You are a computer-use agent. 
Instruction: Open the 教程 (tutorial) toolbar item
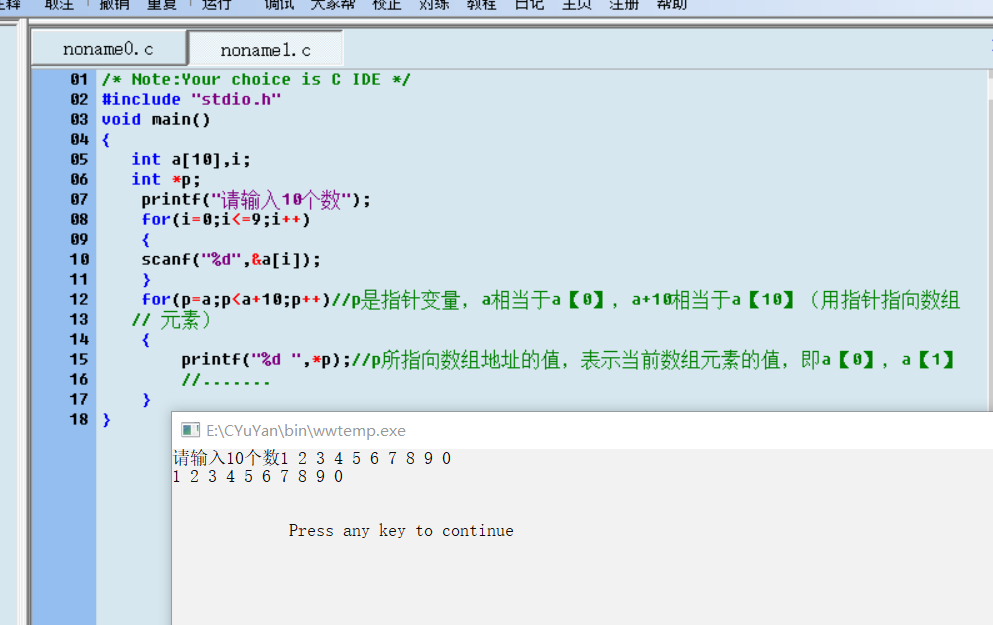coord(481,4)
